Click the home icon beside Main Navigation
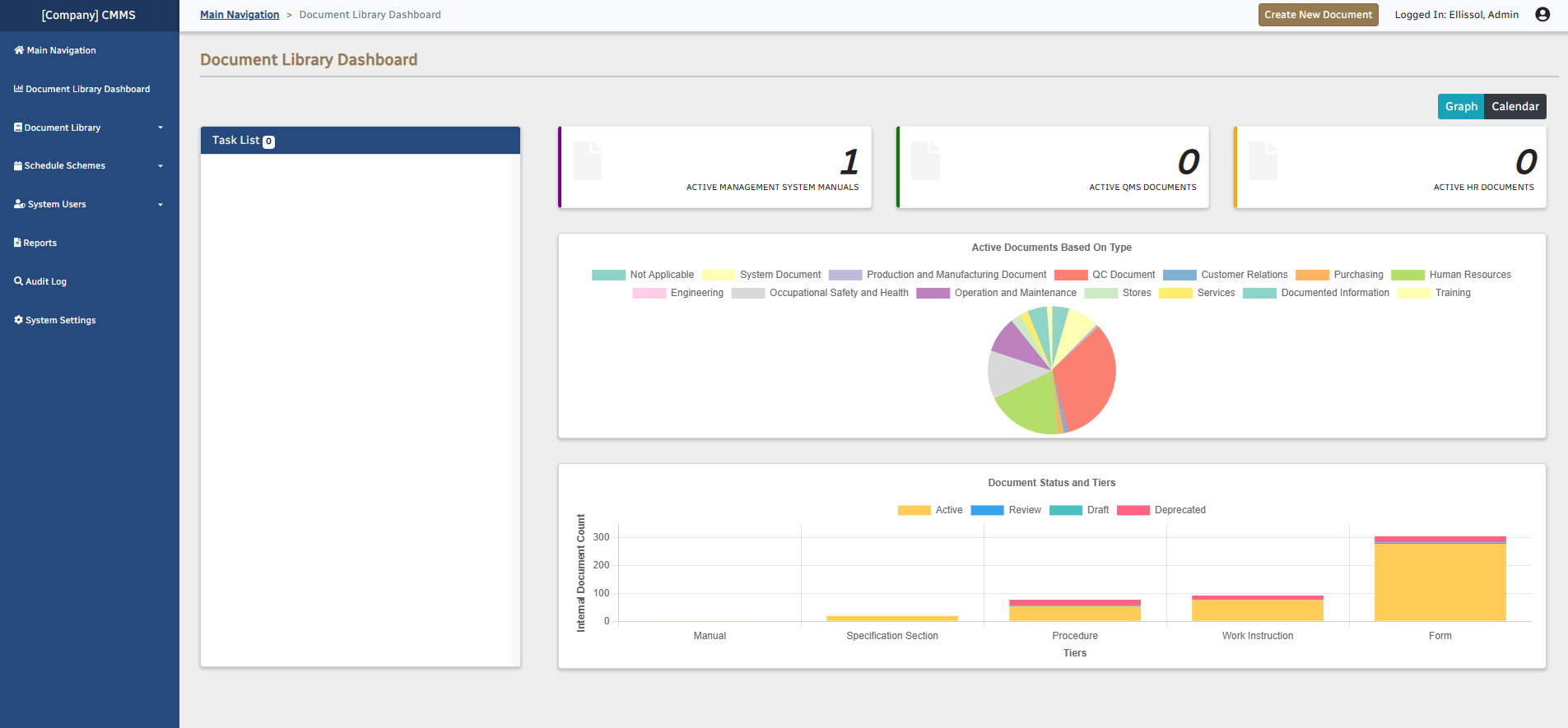The width and height of the screenshot is (1568, 728). pos(19,50)
